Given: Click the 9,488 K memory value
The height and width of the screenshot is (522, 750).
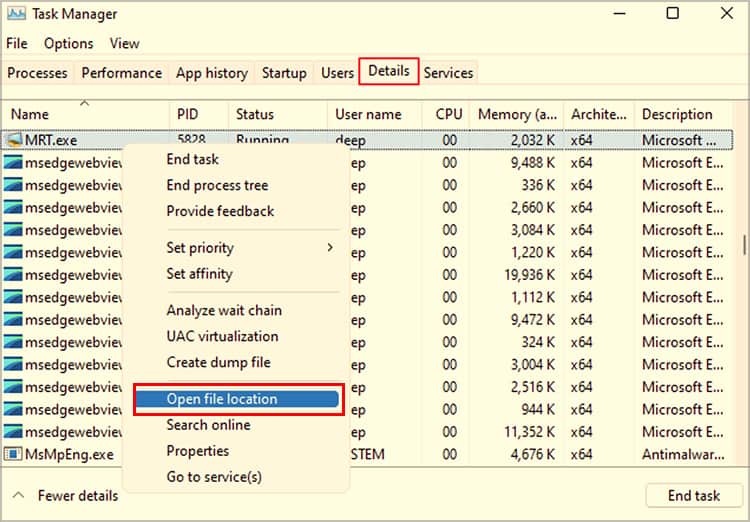Looking at the screenshot, I should pyautogui.click(x=533, y=163).
